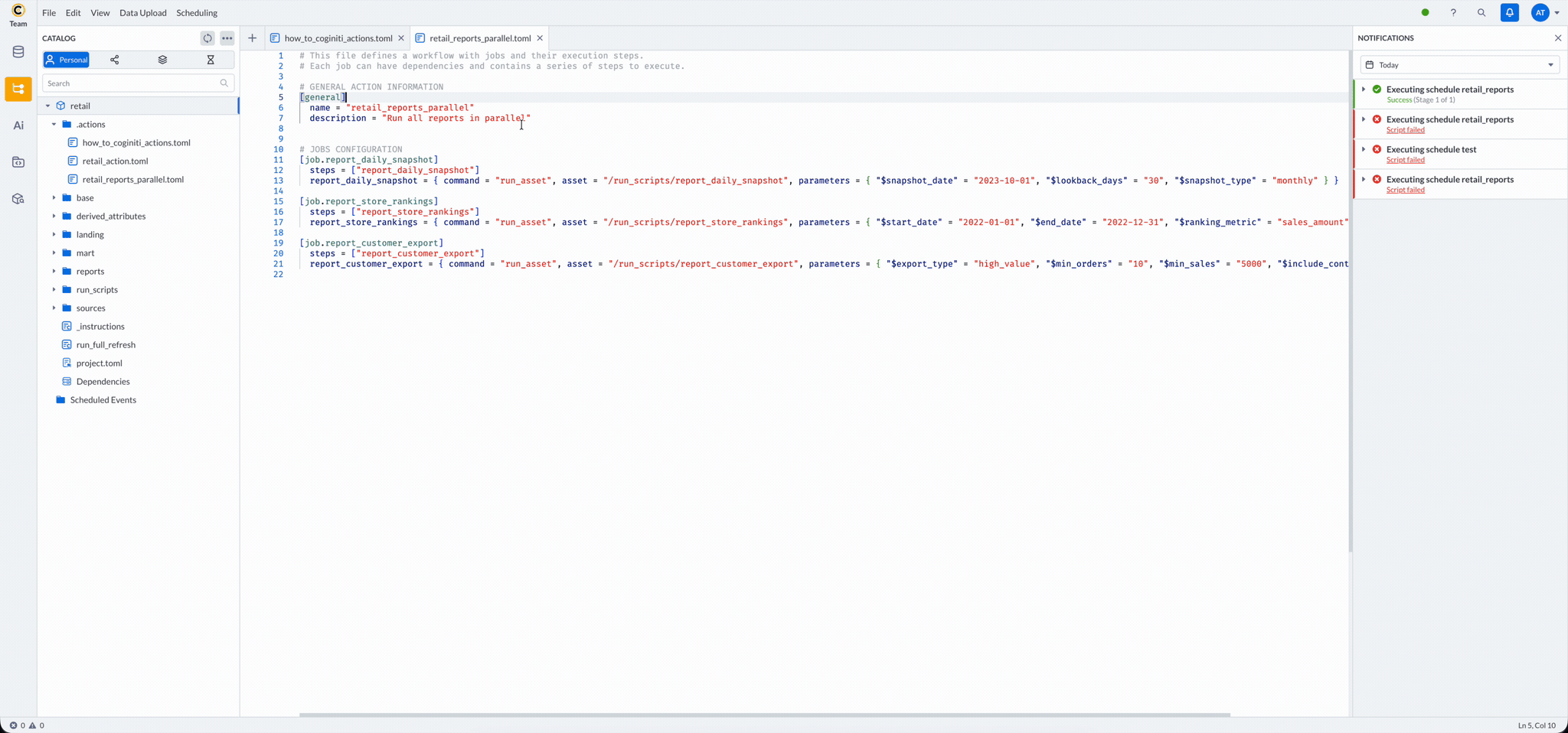Expand the successful retail_reports notification
1568x733 pixels.
coord(1364,90)
